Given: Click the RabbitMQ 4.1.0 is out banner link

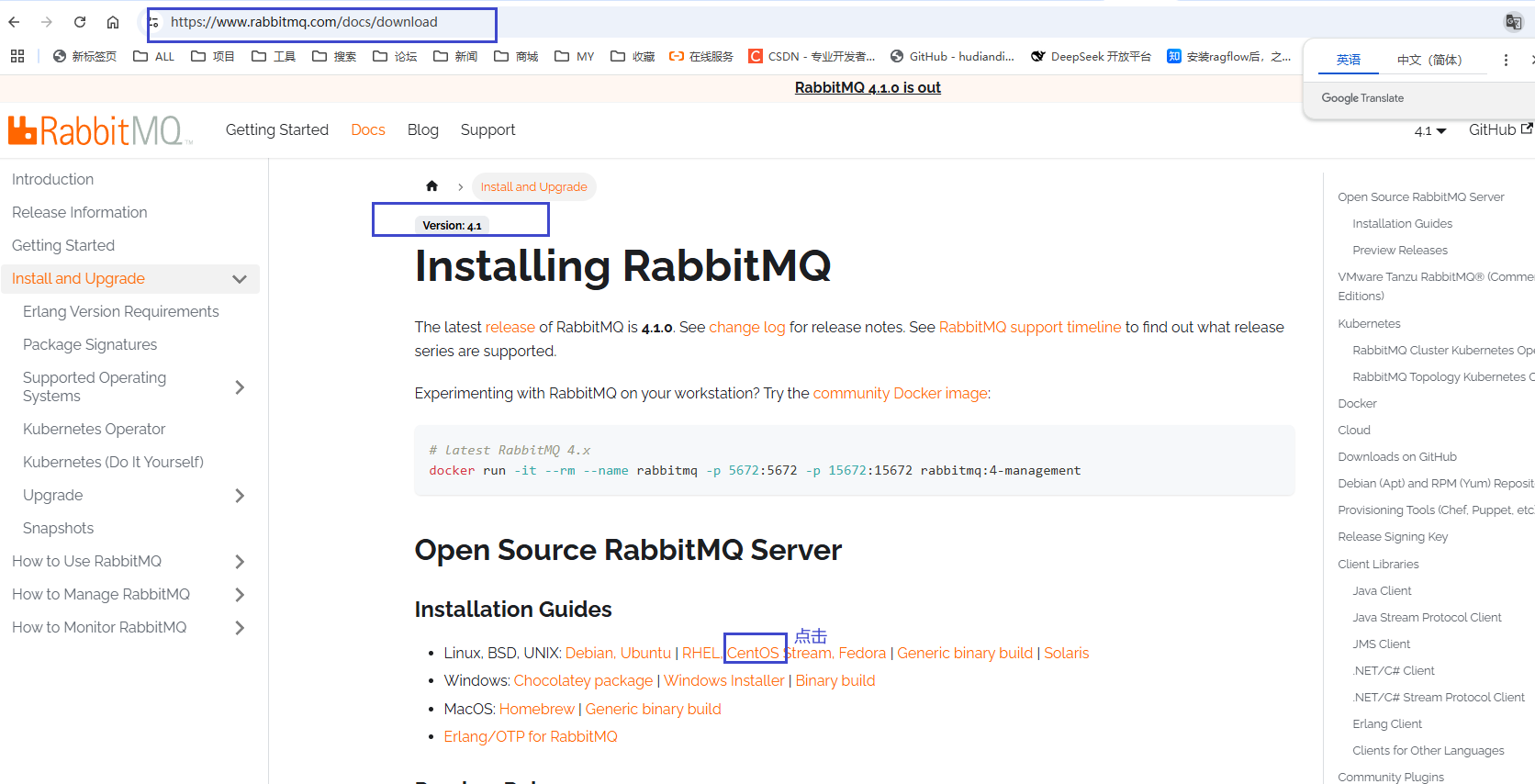Looking at the screenshot, I should tap(868, 87).
